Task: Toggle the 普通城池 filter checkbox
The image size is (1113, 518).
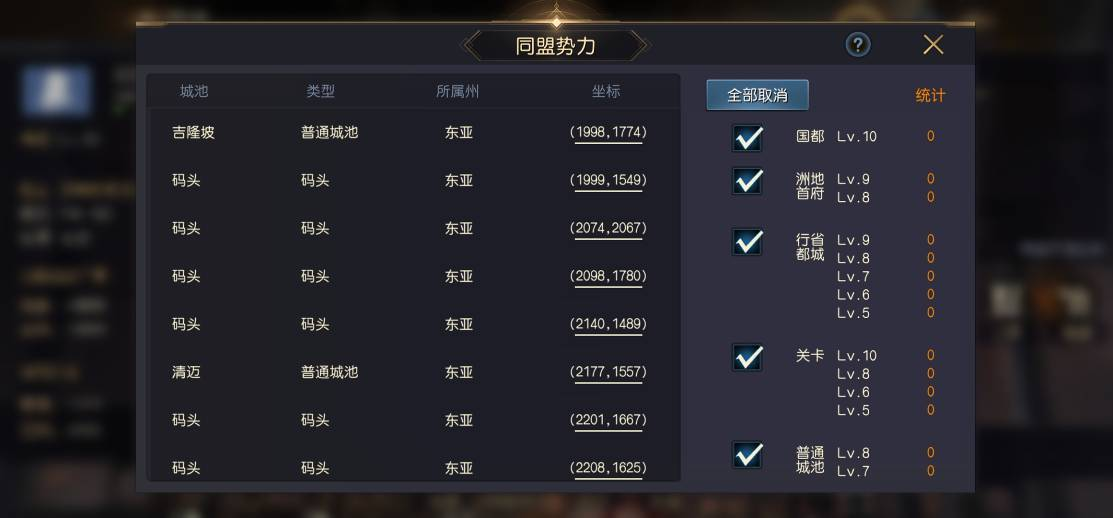Action: [x=748, y=455]
